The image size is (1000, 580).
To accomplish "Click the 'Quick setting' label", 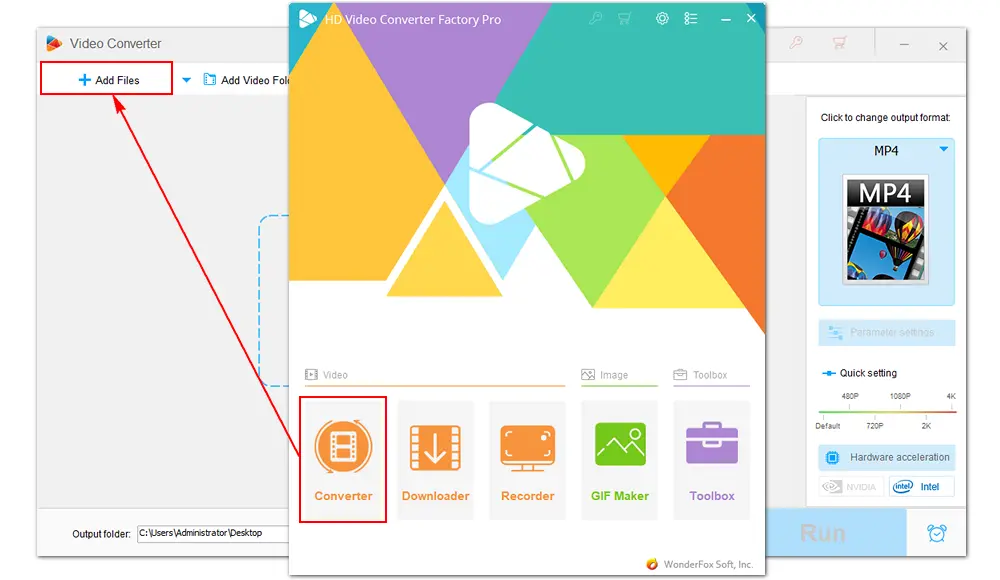I will tap(868, 373).
